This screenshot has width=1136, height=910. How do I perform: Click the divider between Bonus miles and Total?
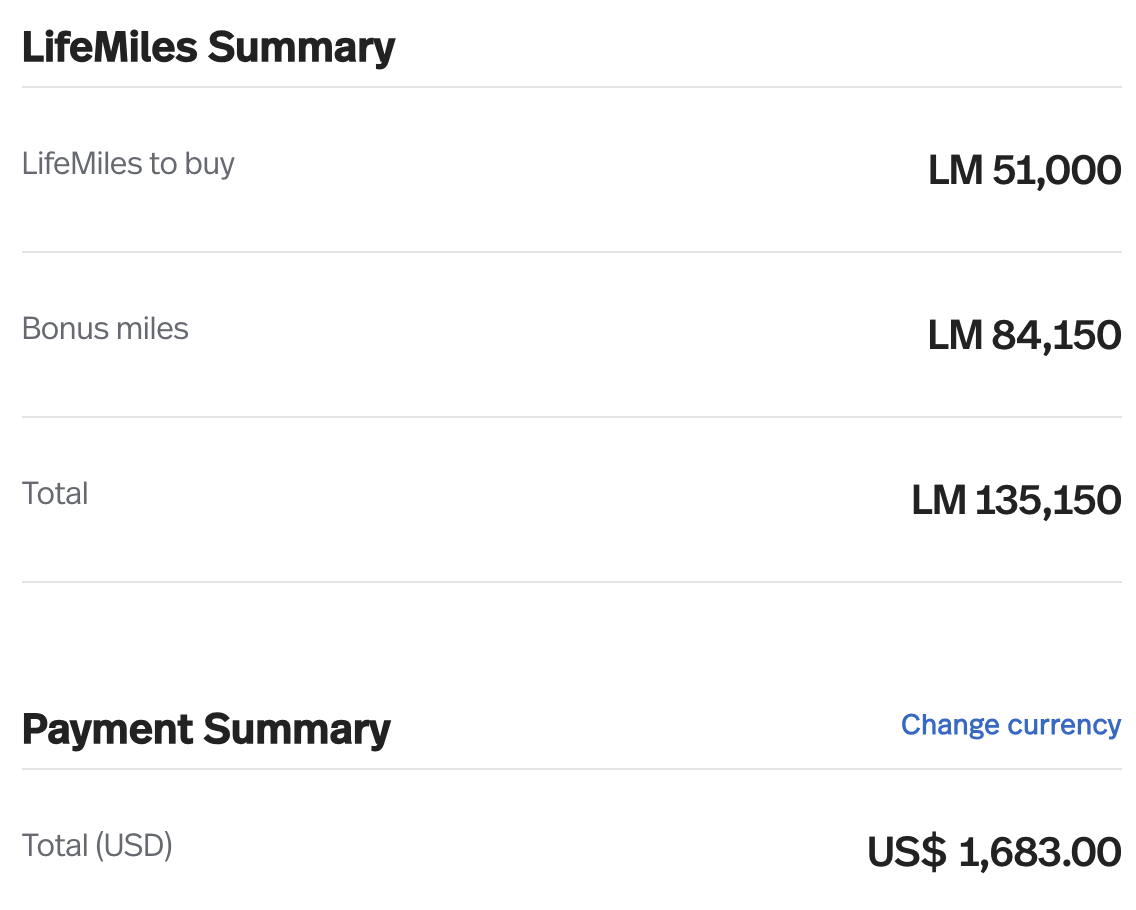572,417
